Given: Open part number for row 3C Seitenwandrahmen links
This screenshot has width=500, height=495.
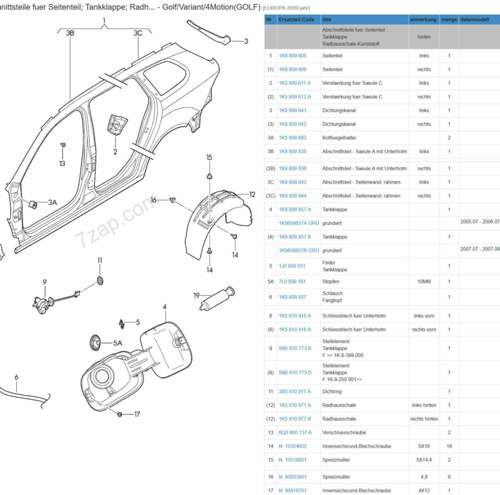Looking at the screenshot, I should pos(293,182).
